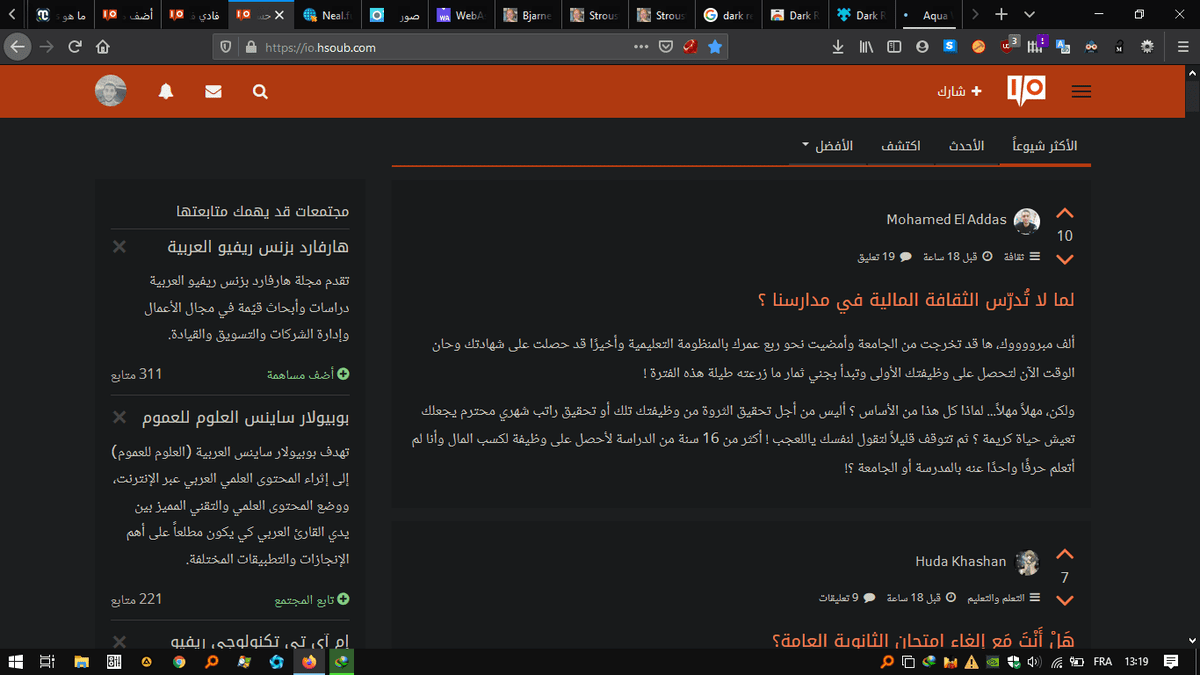Viewport: 1200px width, 675px height.
Task: Click the taskbar clock 13:19
Action: click(1135, 661)
